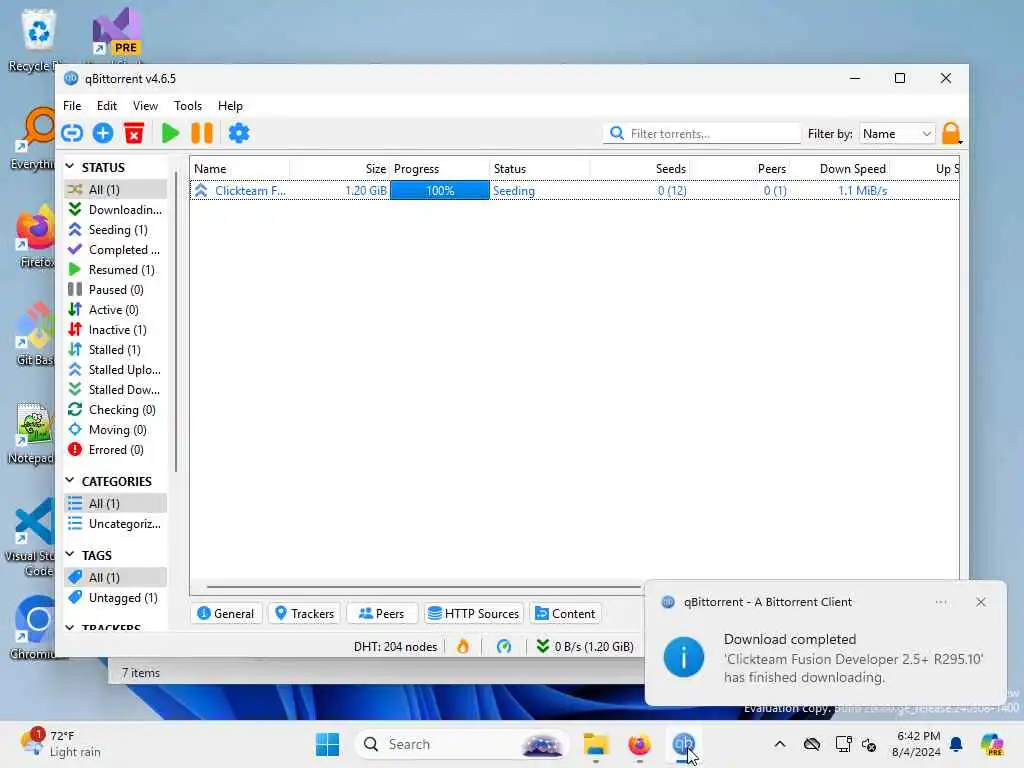Click the red Remove torrent trash icon
This screenshot has height=768, width=1024.
click(x=134, y=133)
